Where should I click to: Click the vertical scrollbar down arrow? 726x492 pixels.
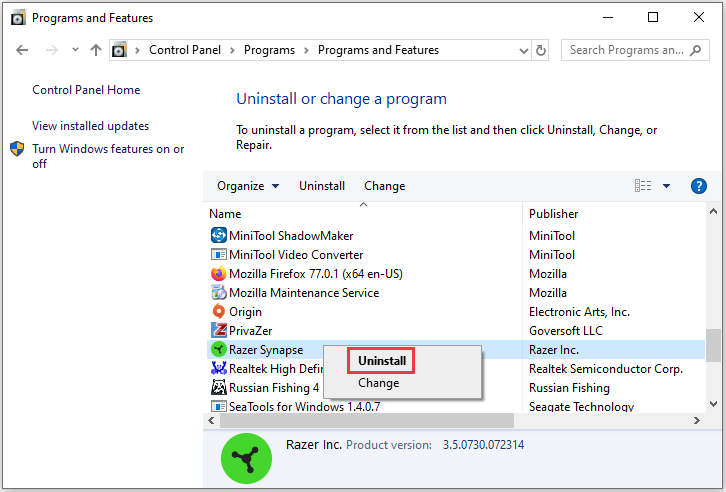click(x=713, y=404)
